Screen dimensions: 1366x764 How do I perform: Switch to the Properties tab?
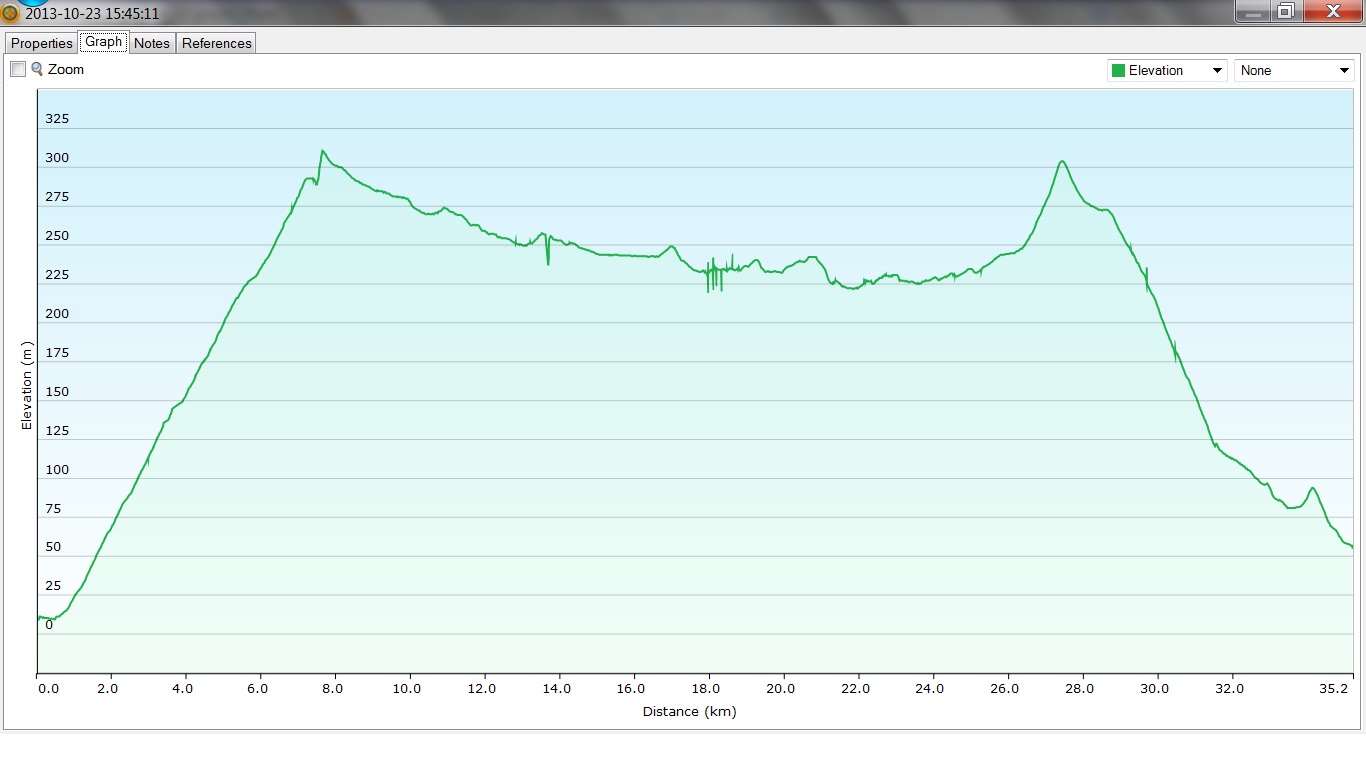pos(41,43)
